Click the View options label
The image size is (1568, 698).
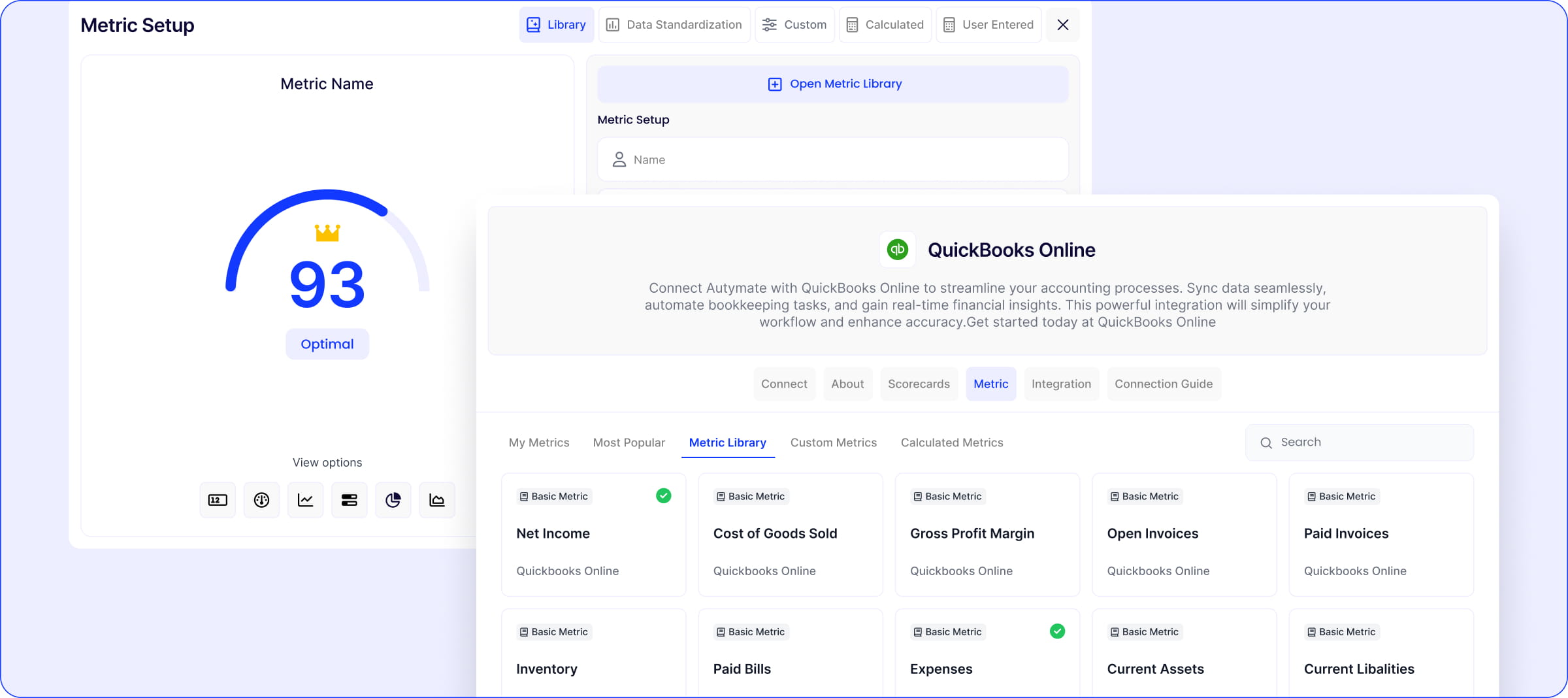click(x=327, y=463)
